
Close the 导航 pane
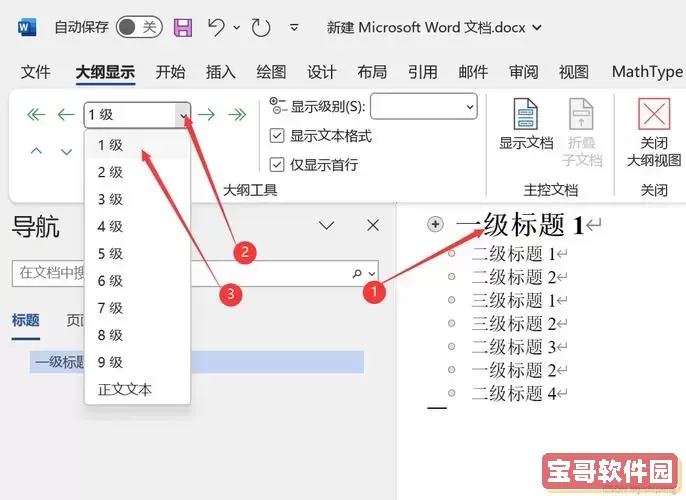(373, 226)
